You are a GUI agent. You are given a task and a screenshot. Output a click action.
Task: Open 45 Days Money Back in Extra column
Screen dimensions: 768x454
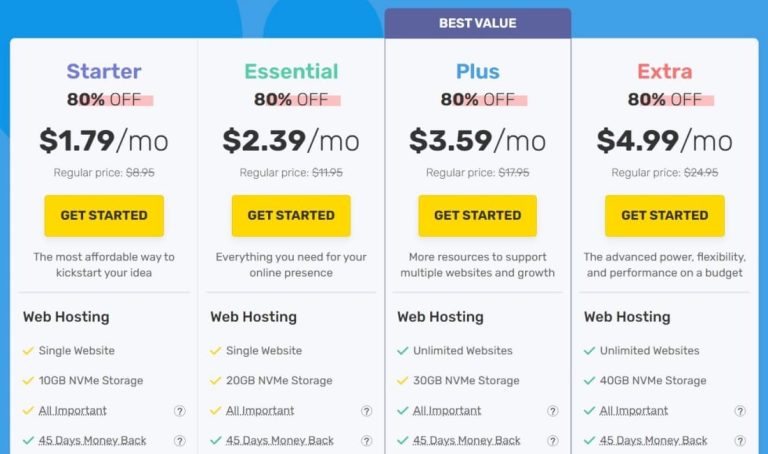653,441
